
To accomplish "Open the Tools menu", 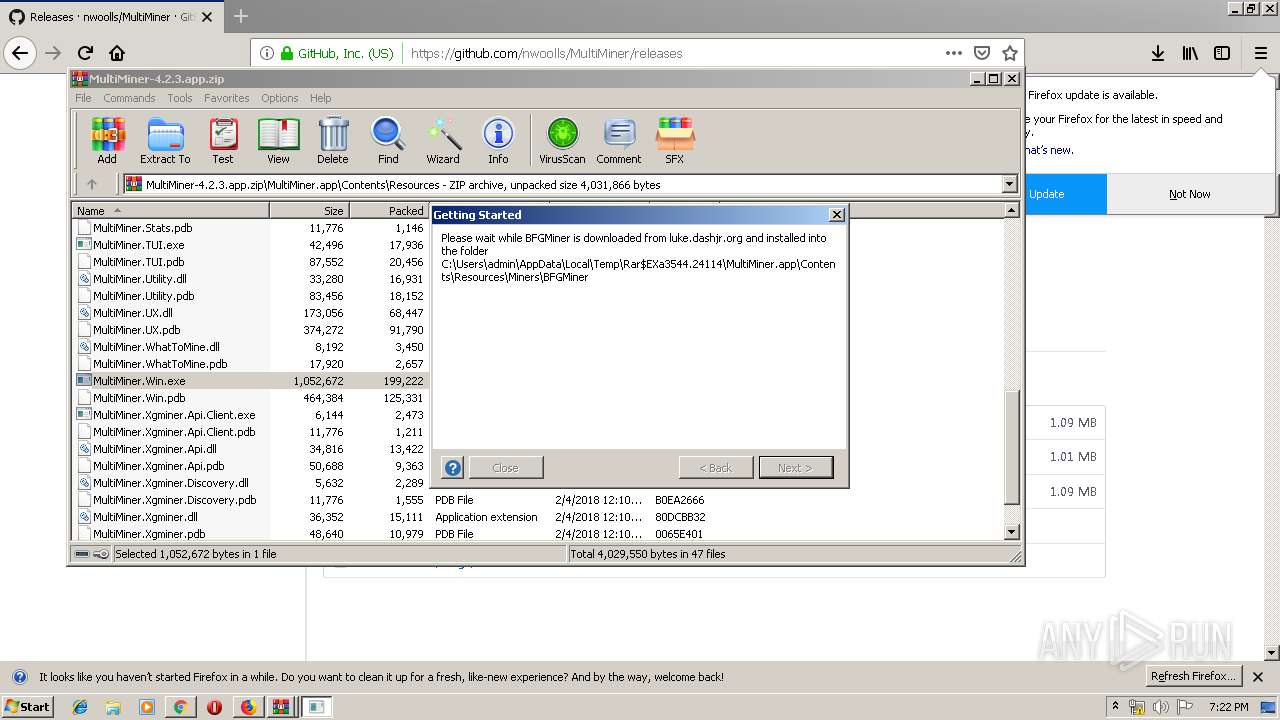I will (x=180, y=98).
